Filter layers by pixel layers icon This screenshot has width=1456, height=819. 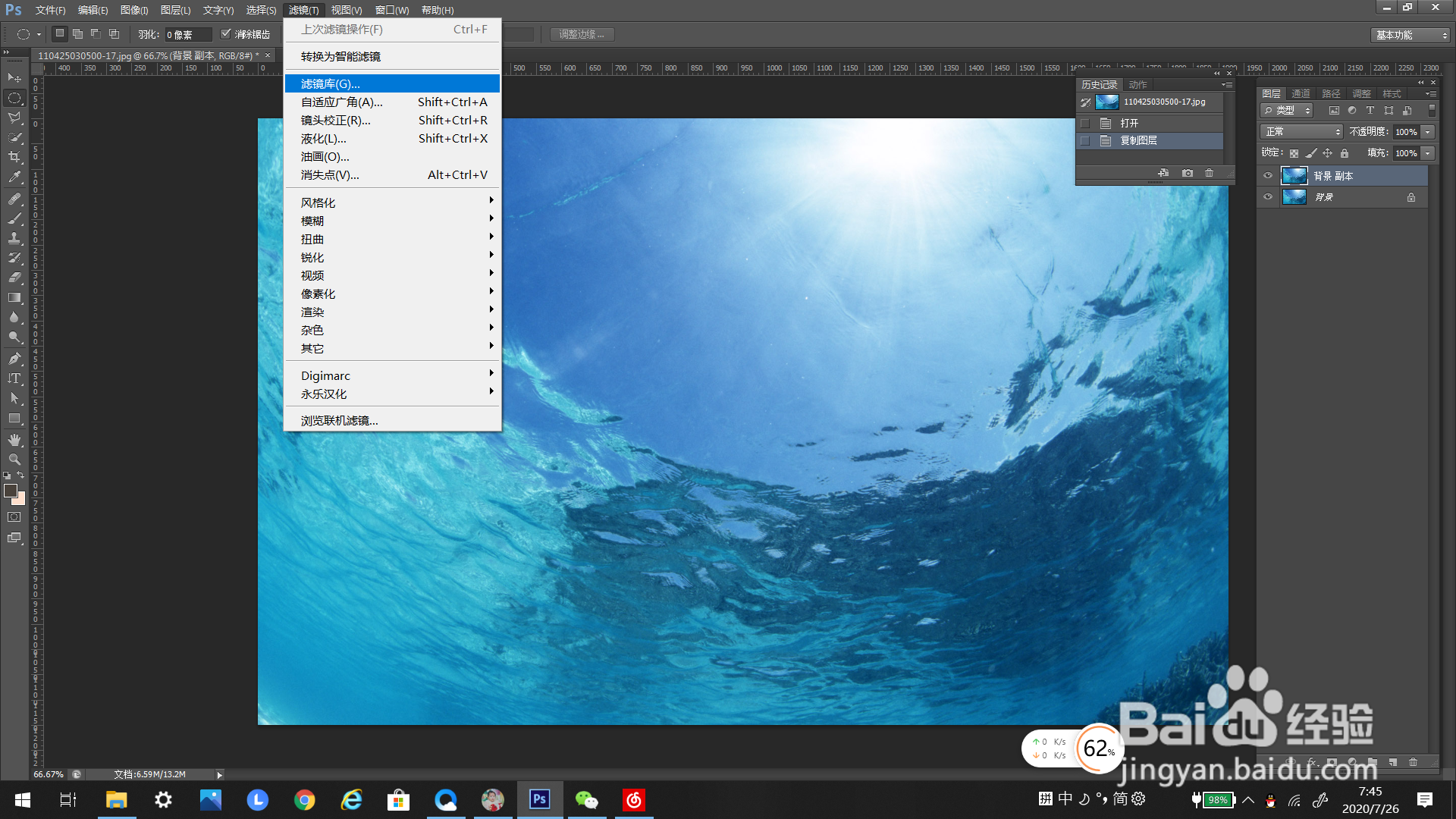point(1334,111)
